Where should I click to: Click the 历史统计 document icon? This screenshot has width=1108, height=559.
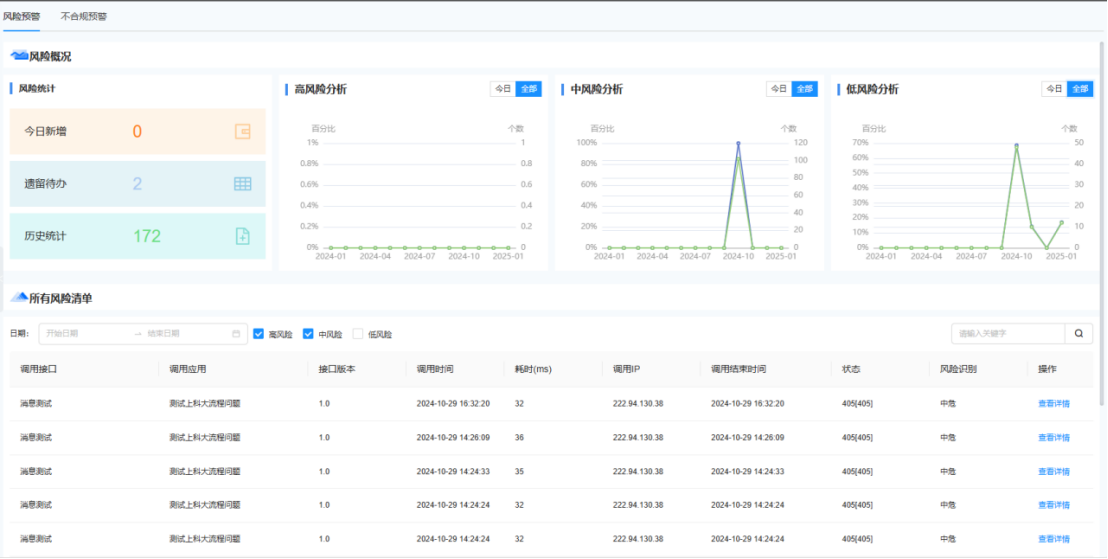tap(242, 236)
